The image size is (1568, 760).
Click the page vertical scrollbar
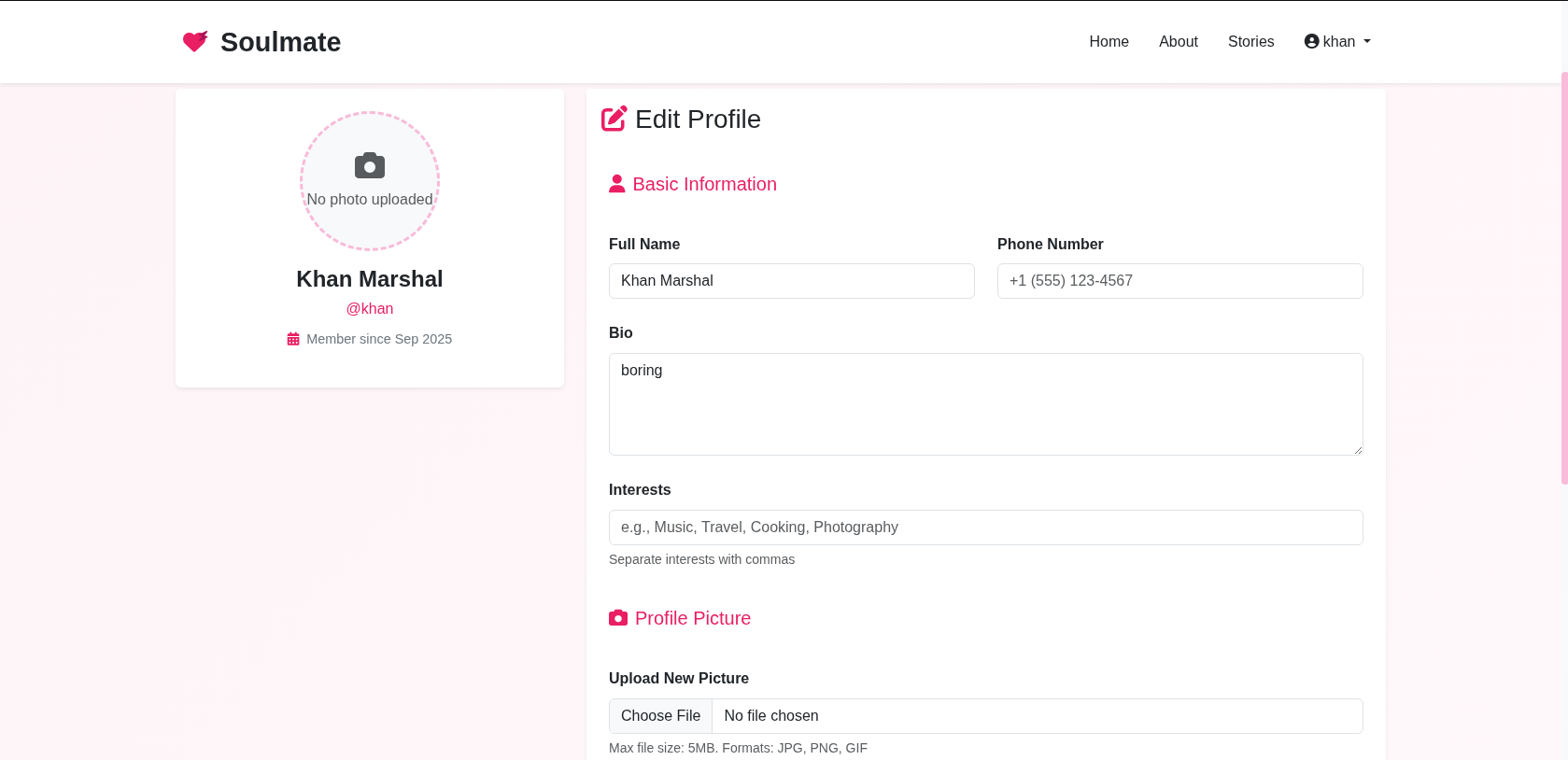(1564, 278)
